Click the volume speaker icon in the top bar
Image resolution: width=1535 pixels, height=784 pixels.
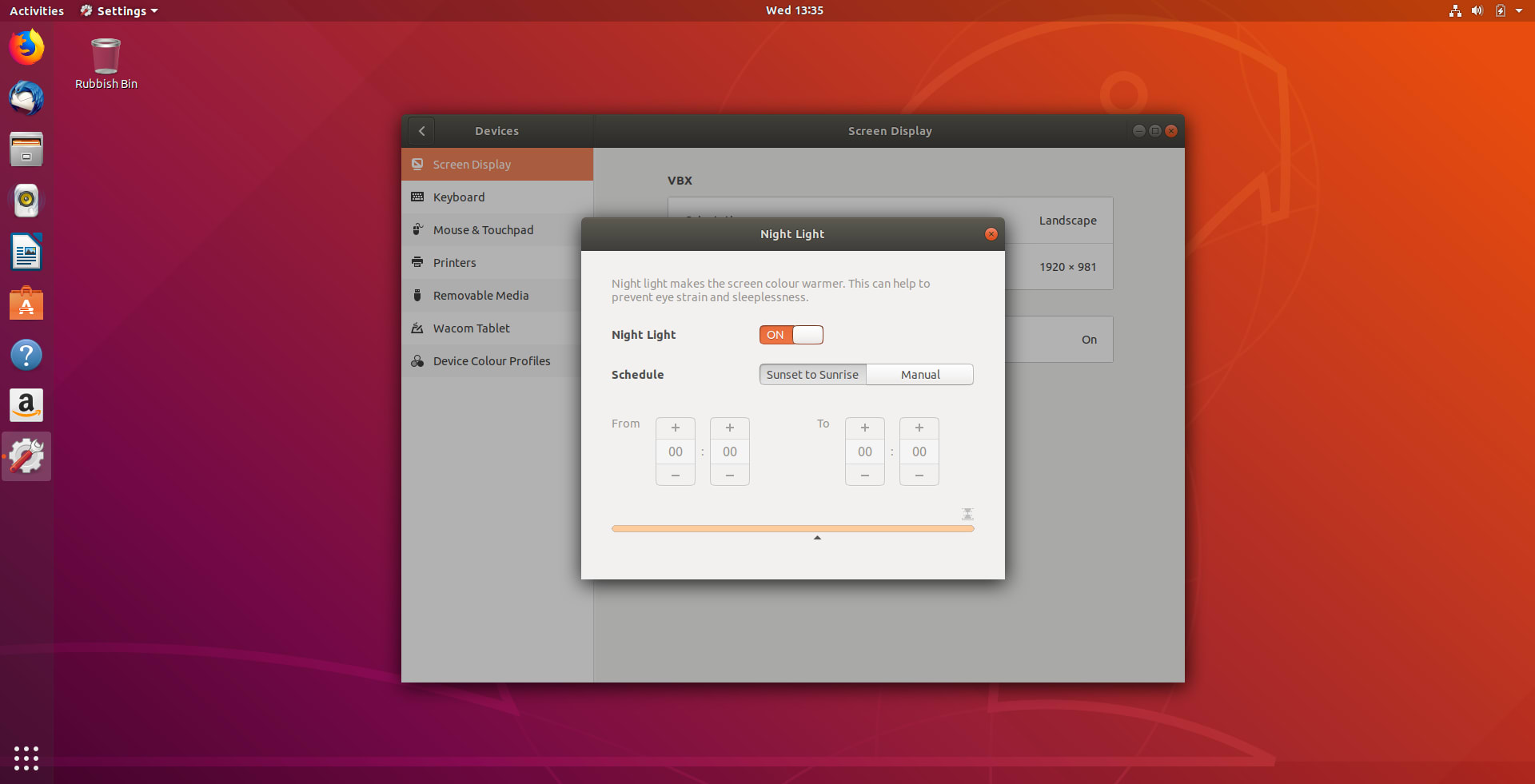(x=1477, y=10)
